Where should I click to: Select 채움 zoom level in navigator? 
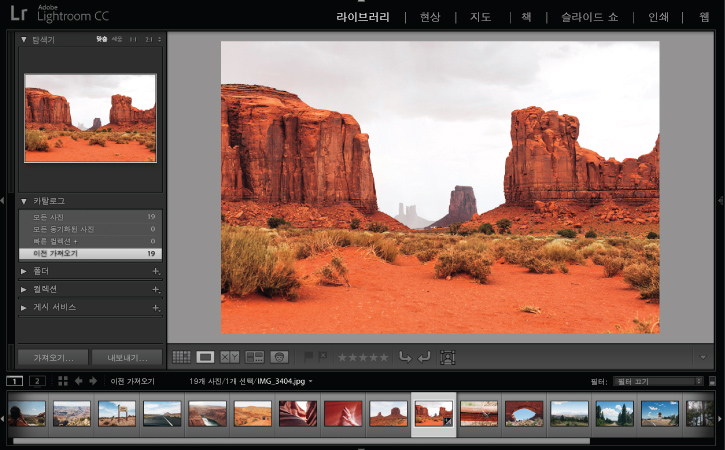pyautogui.click(x=117, y=39)
